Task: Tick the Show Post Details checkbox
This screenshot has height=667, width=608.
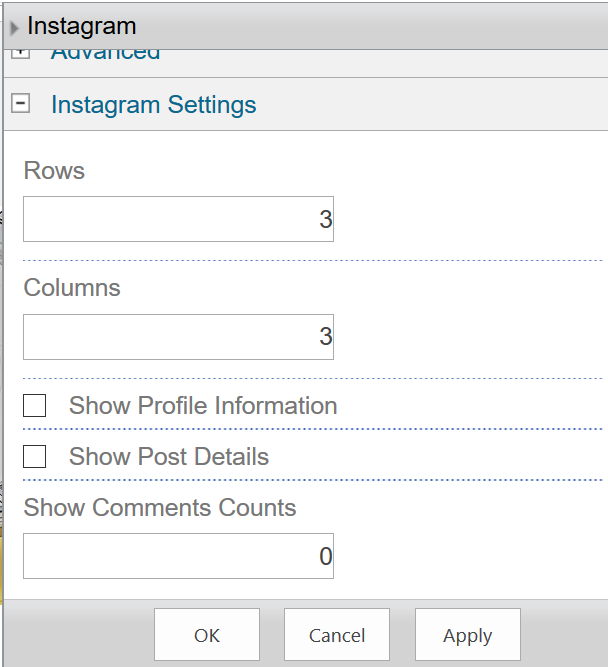Action: click(x=35, y=457)
